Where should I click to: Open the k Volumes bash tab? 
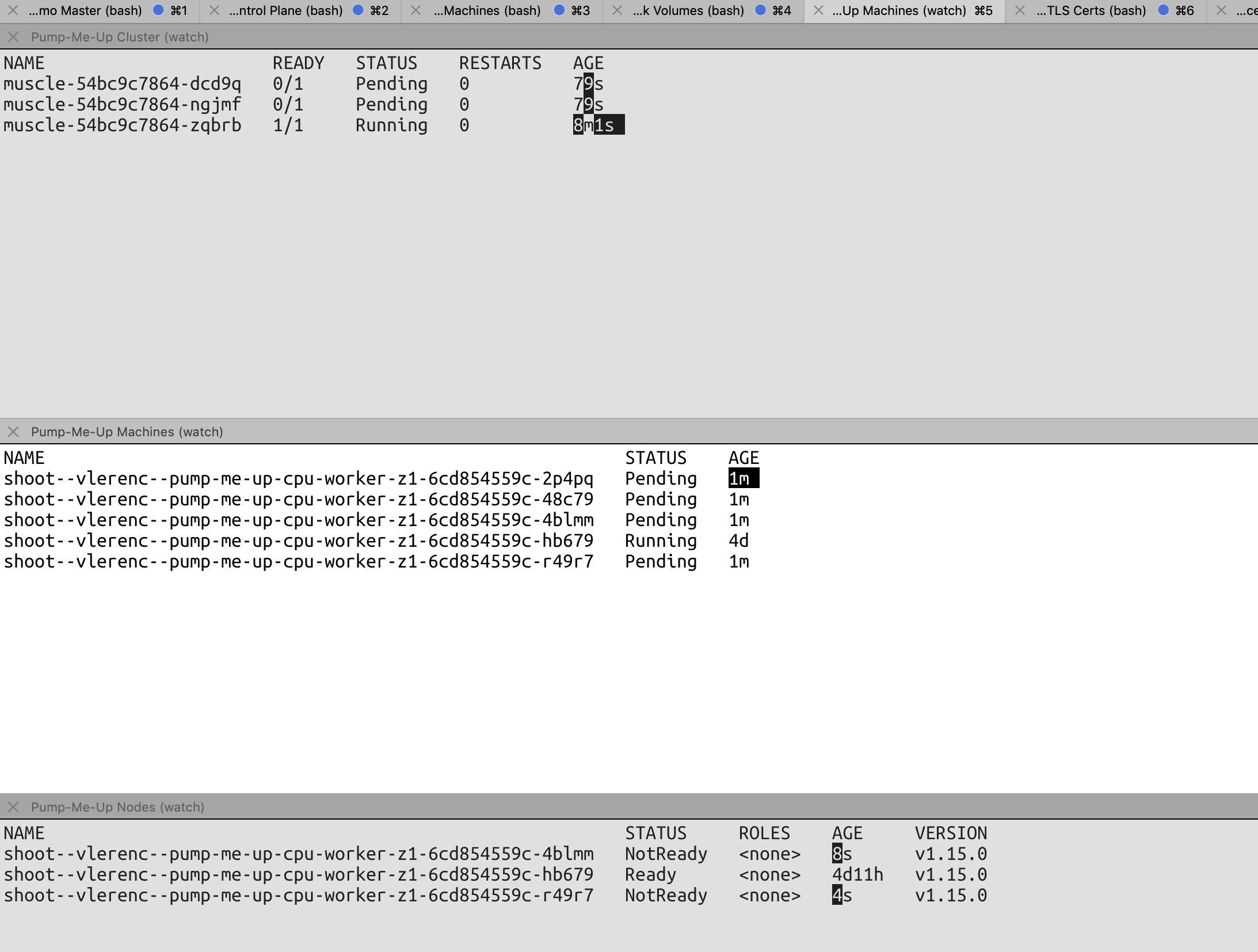point(688,10)
